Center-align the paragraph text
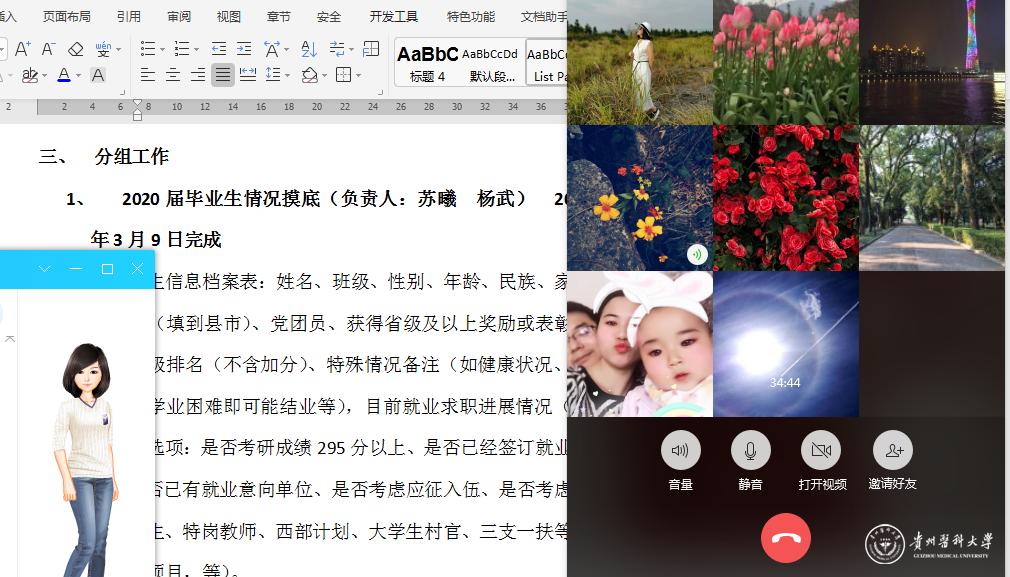The height and width of the screenshot is (577, 1010). click(x=172, y=75)
